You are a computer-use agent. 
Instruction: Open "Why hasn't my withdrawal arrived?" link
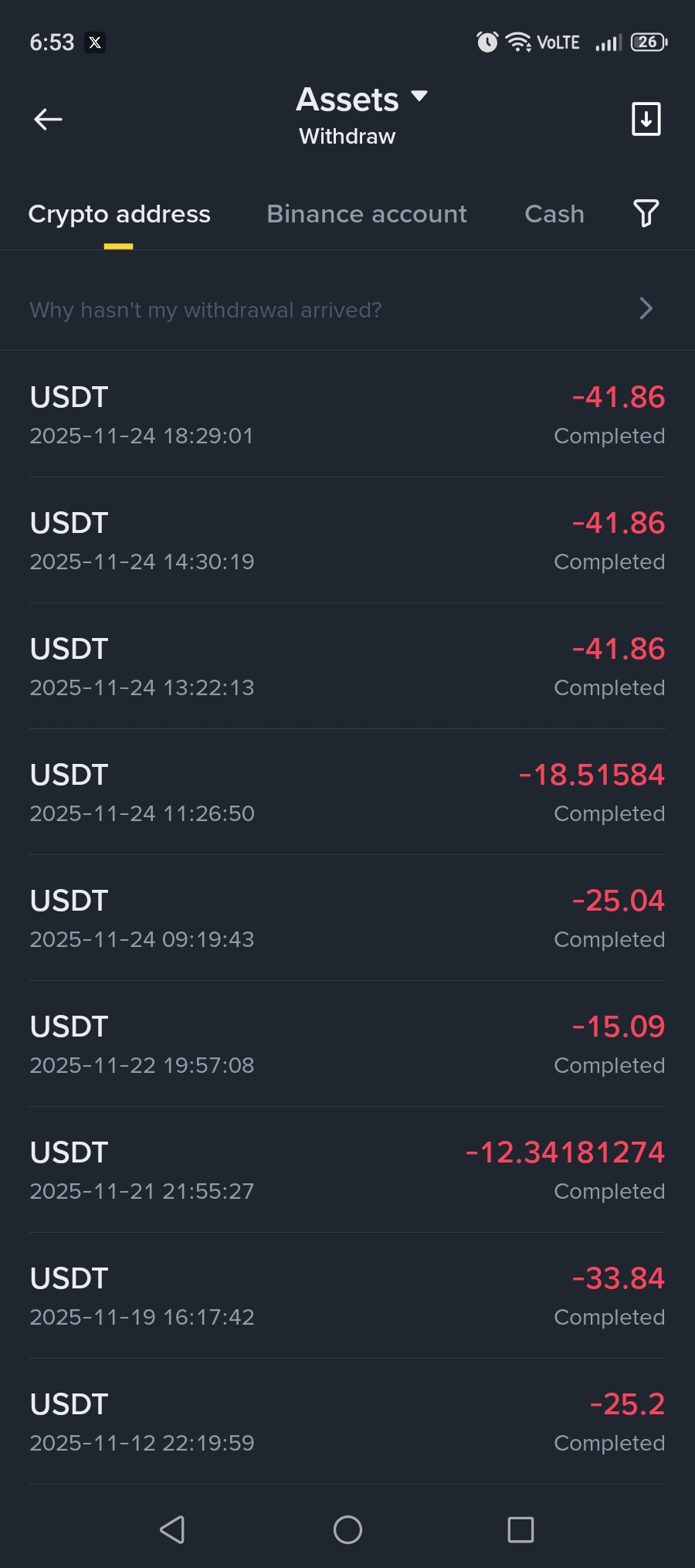click(x=205, y=310)
